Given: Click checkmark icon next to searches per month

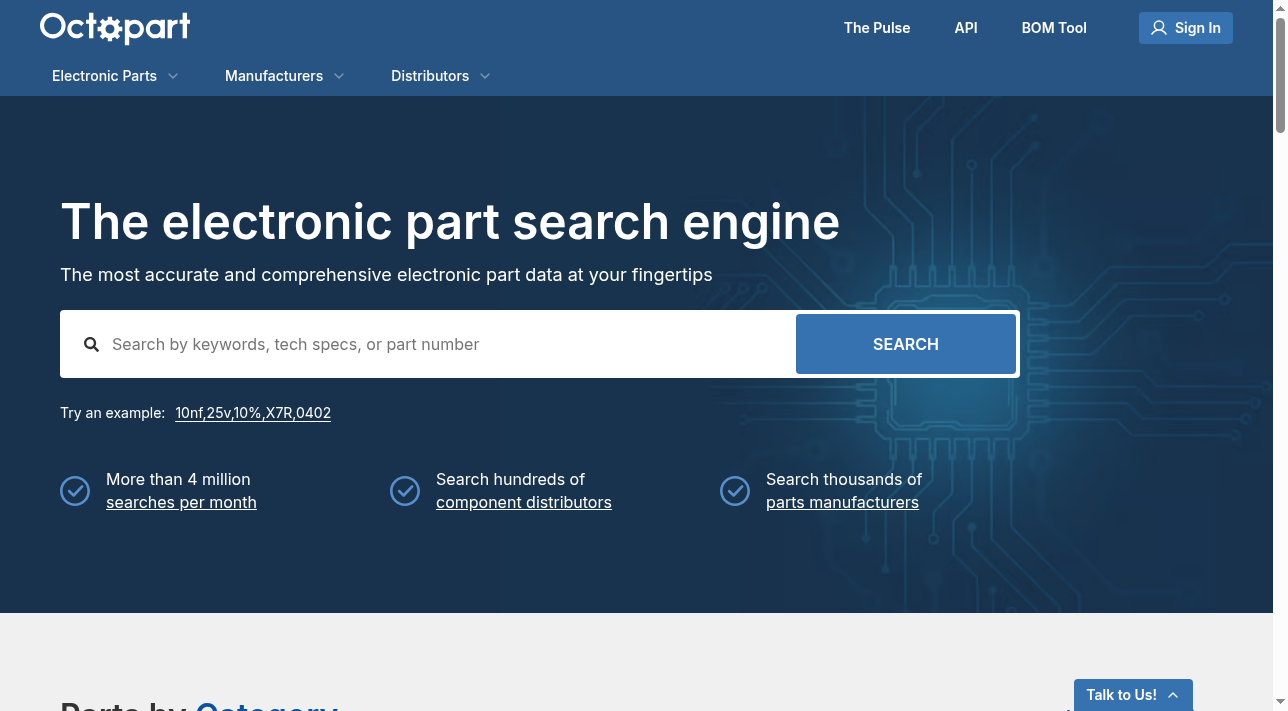Looking at the screenshot, I should (x=75, y=491).
